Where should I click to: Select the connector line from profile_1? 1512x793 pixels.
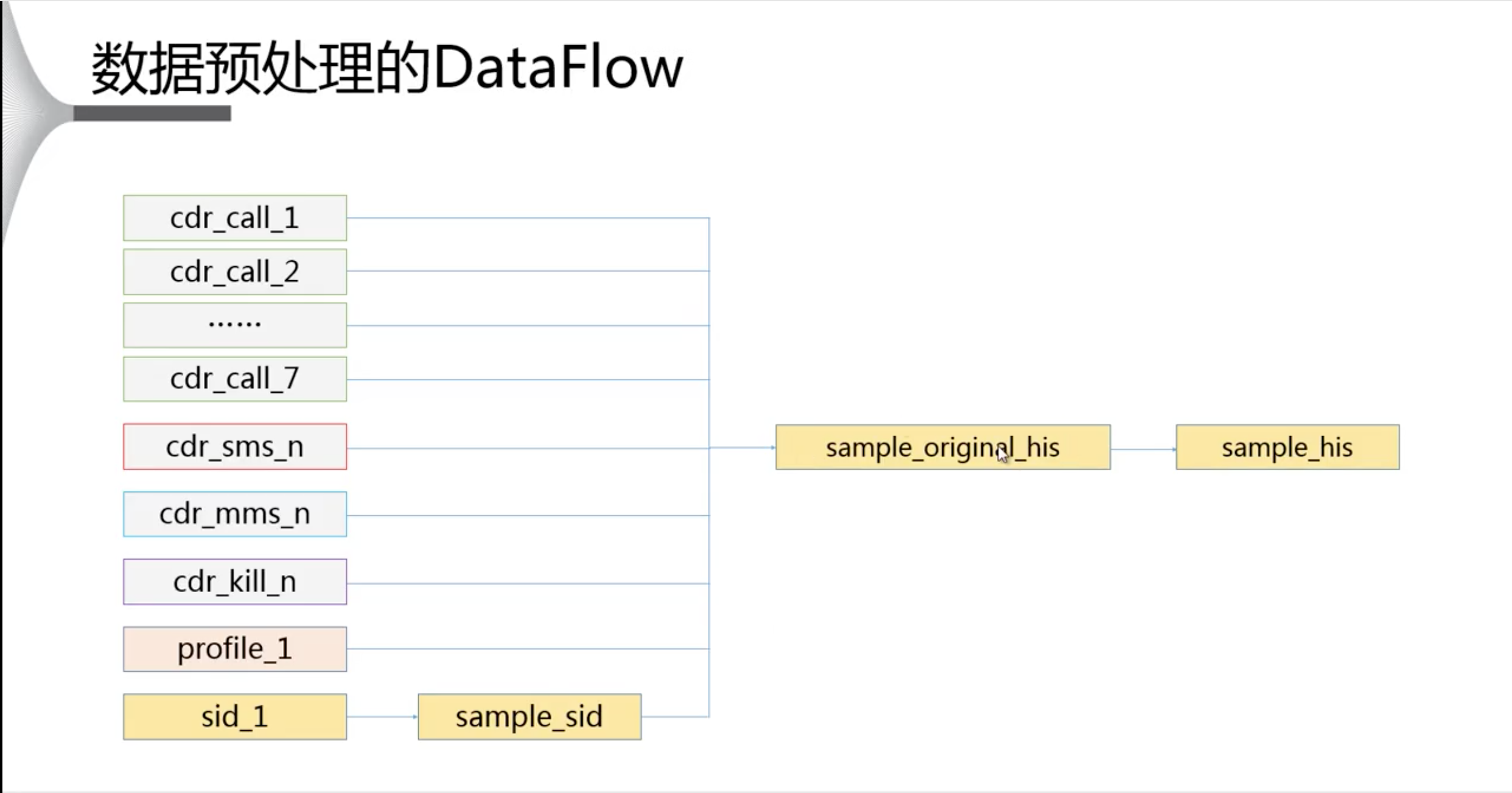pyautogui.click(x=528, y=649)
